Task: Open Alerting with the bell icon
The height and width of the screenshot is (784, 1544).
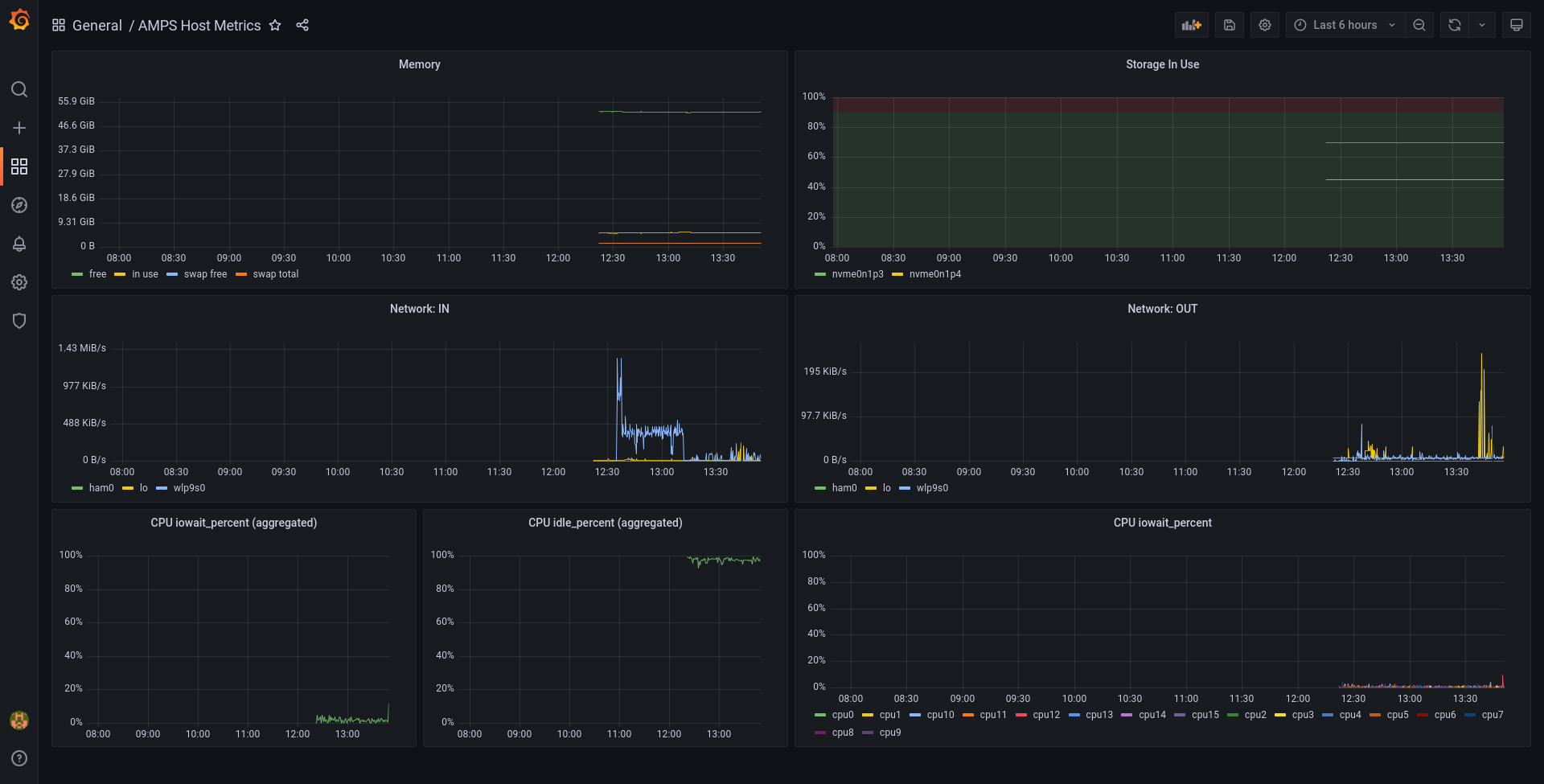Action: (x=19, y=244)
